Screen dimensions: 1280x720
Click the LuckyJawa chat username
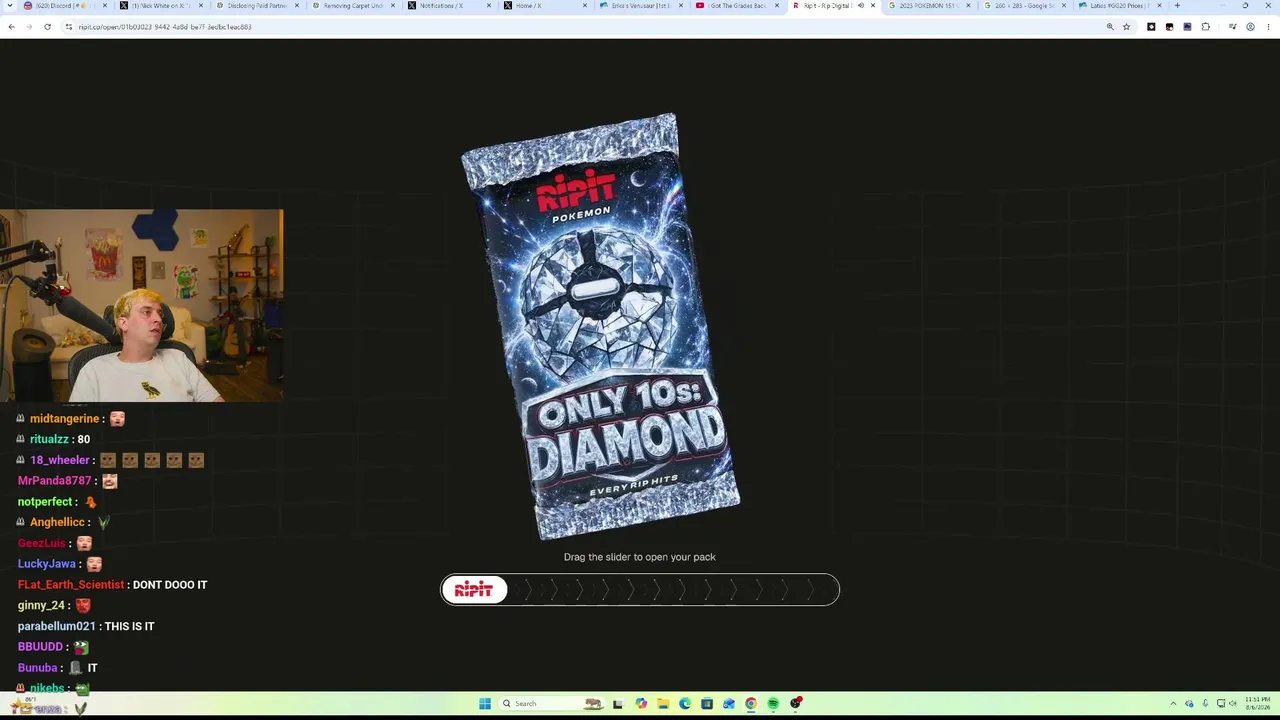click(x=47, y=564)
